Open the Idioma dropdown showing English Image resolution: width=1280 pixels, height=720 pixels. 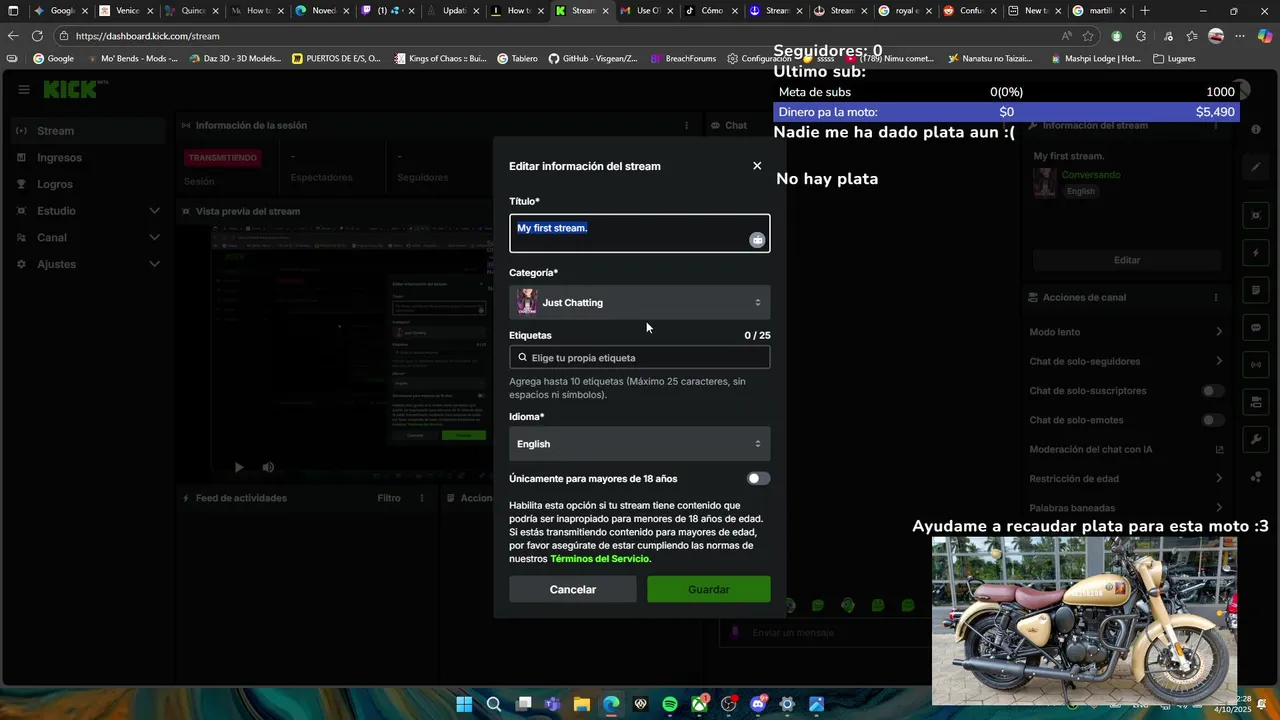640,444
